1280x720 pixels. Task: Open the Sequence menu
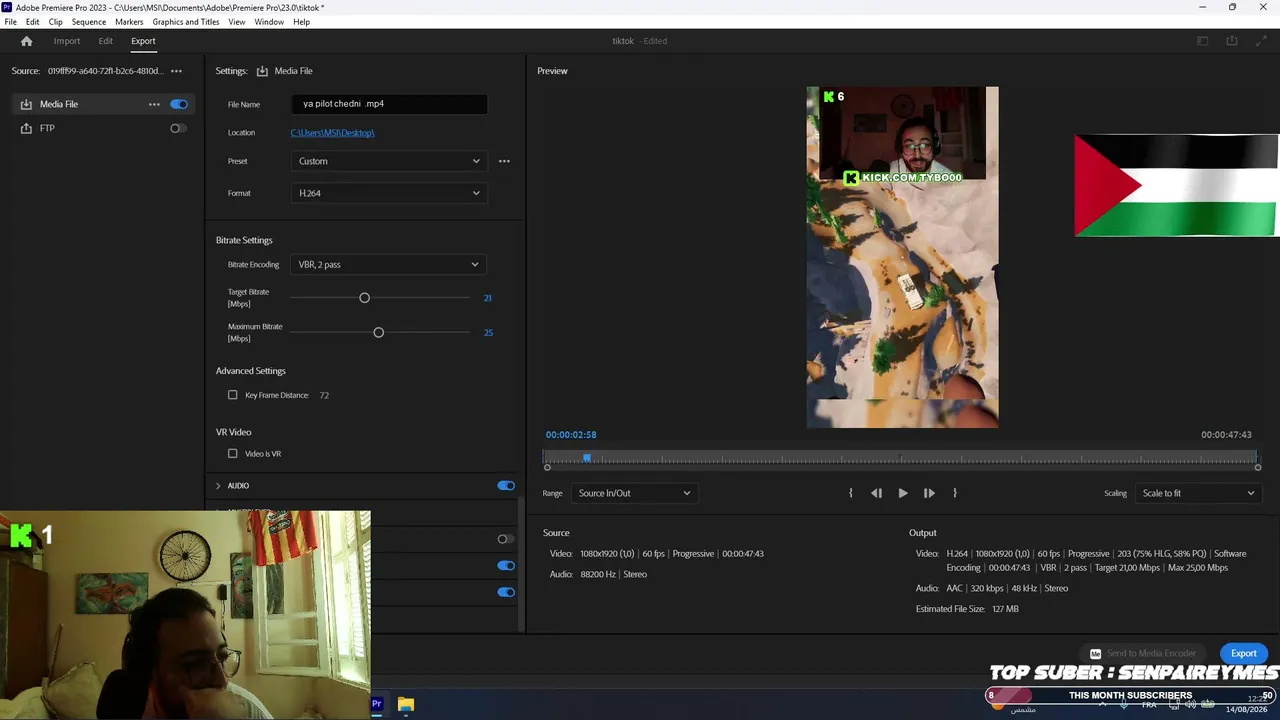pyautogui.click(x=89, y=22)
